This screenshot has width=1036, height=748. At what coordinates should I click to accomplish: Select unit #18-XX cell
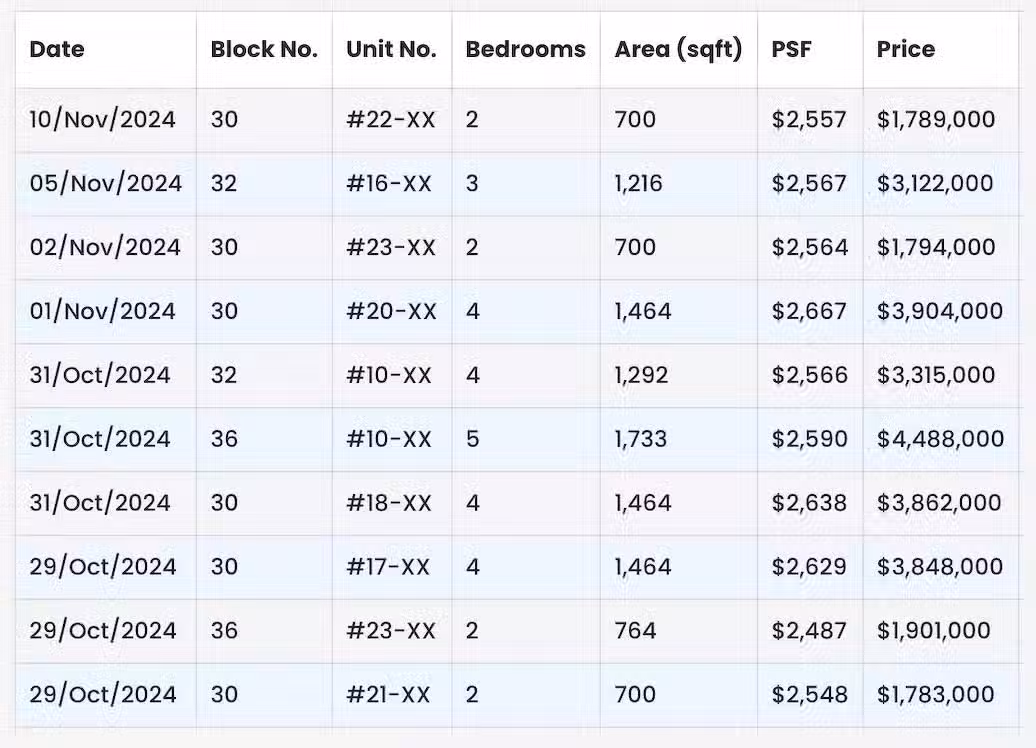389,503
